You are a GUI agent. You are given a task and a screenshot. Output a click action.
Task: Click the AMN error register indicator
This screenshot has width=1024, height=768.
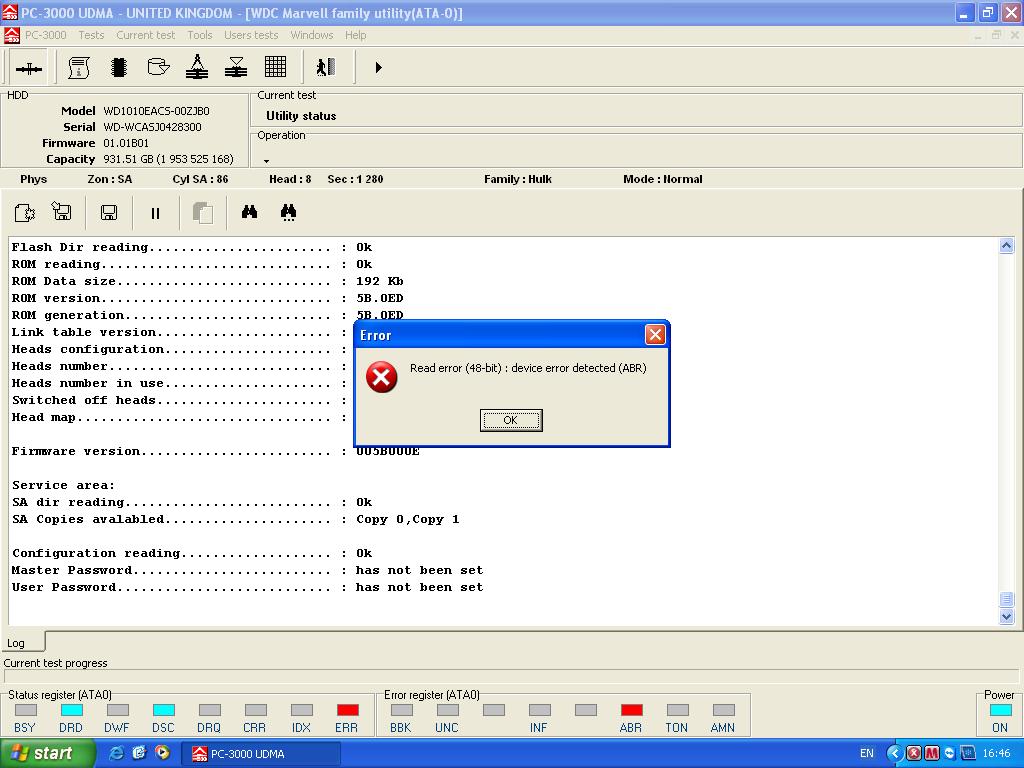tap(724, 710)
